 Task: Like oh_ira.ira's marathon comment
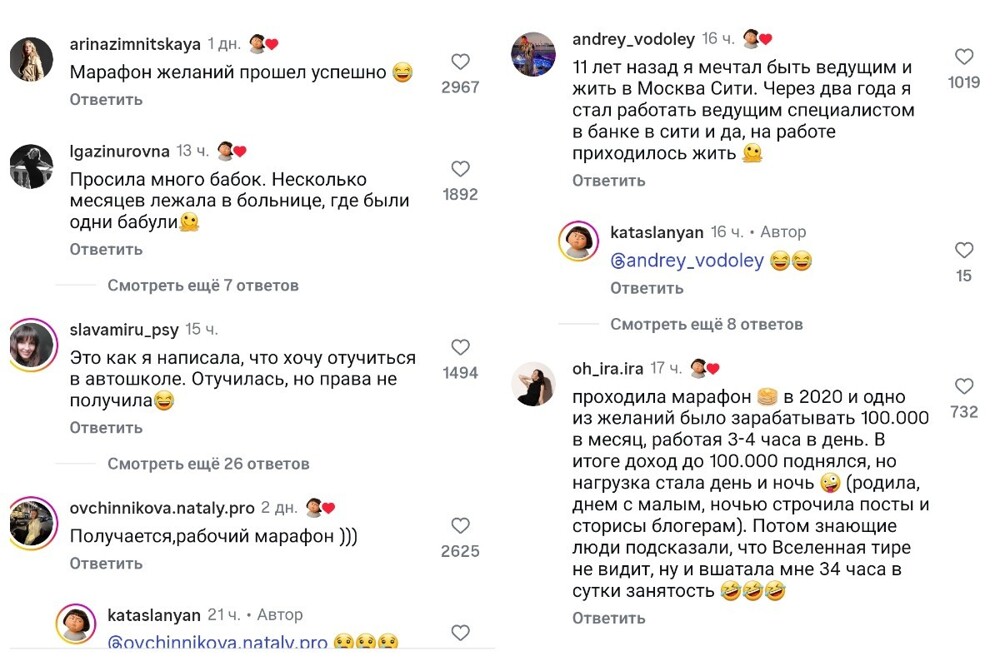964,385
